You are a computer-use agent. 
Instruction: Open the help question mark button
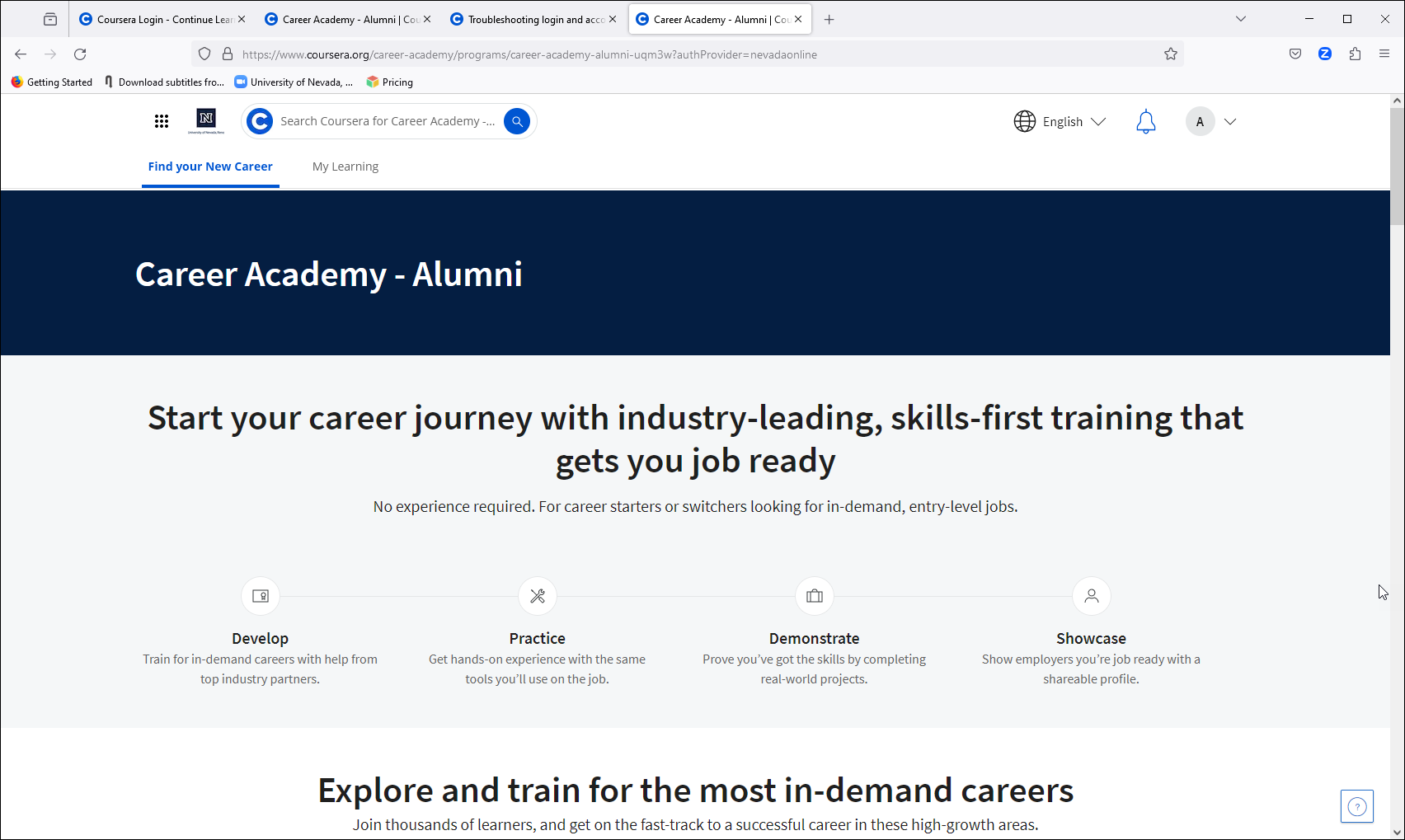click(1356, 806)
